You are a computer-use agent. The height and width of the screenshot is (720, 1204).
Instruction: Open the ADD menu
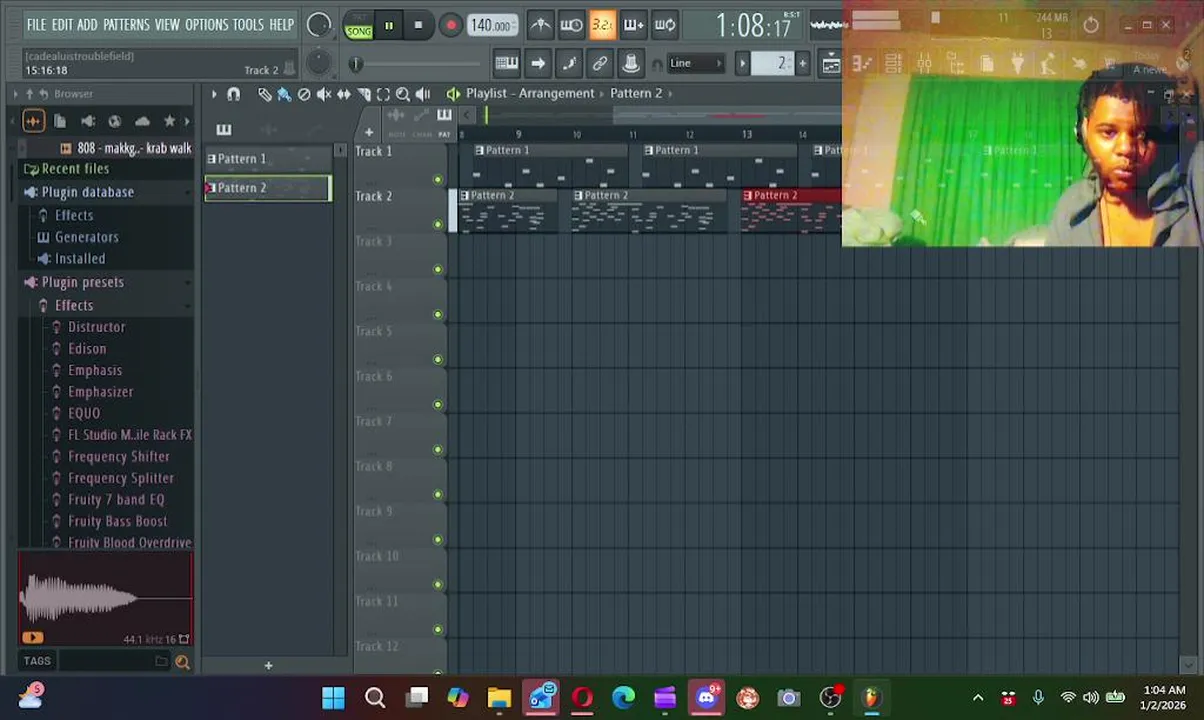88,25
